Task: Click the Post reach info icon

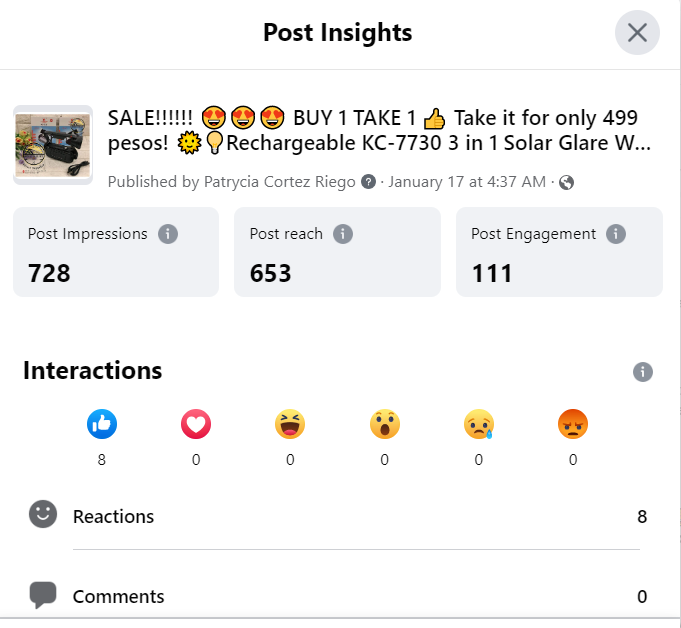Action: (x=343, y=234)
